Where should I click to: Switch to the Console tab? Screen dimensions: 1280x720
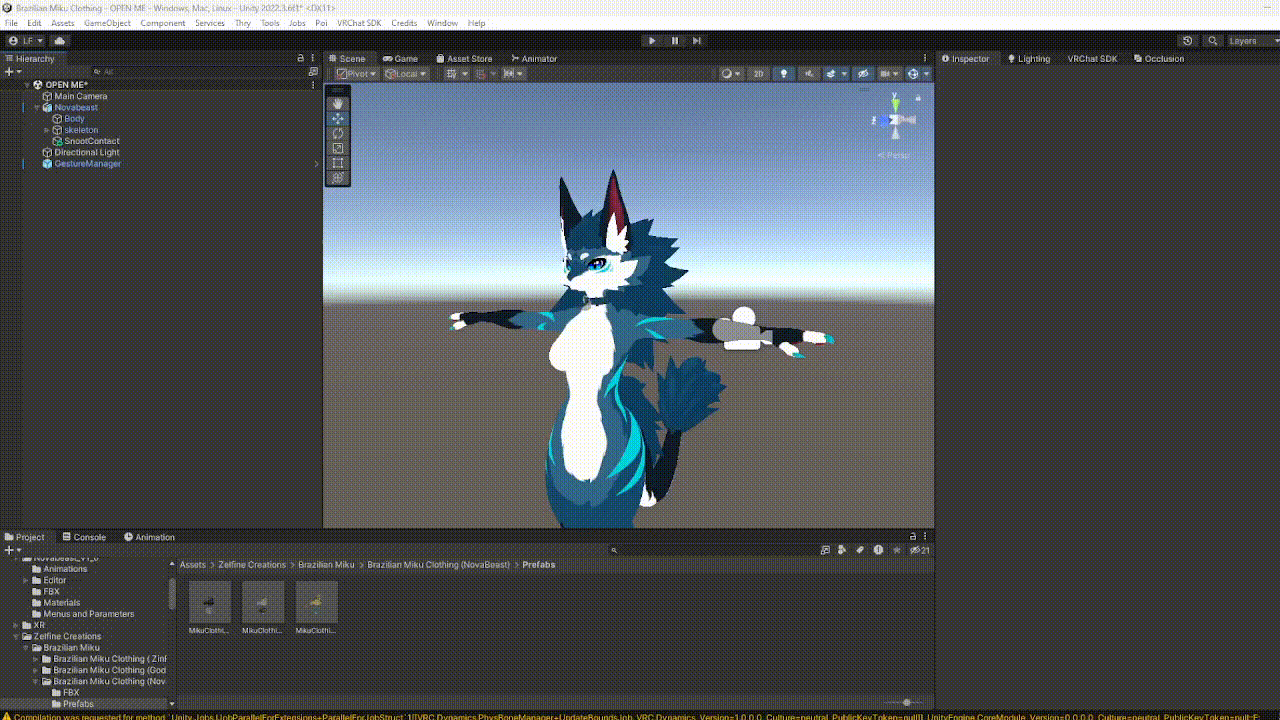click(x=83, y=537)
